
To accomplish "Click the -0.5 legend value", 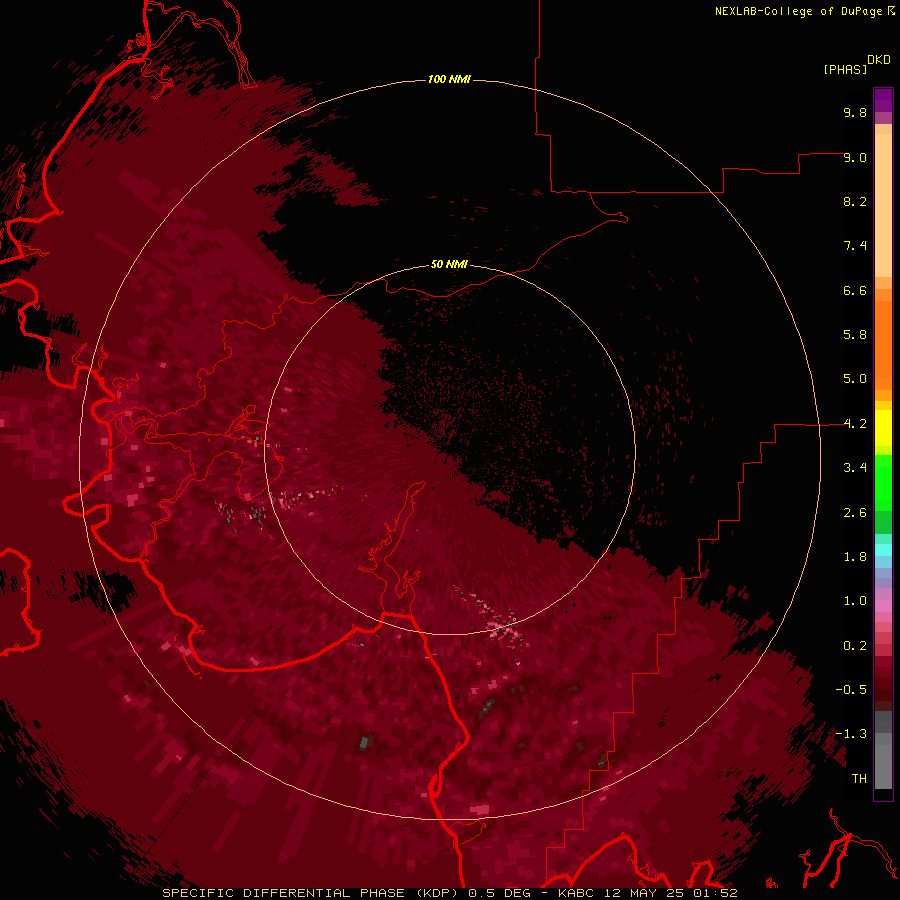I will [851, 690].
